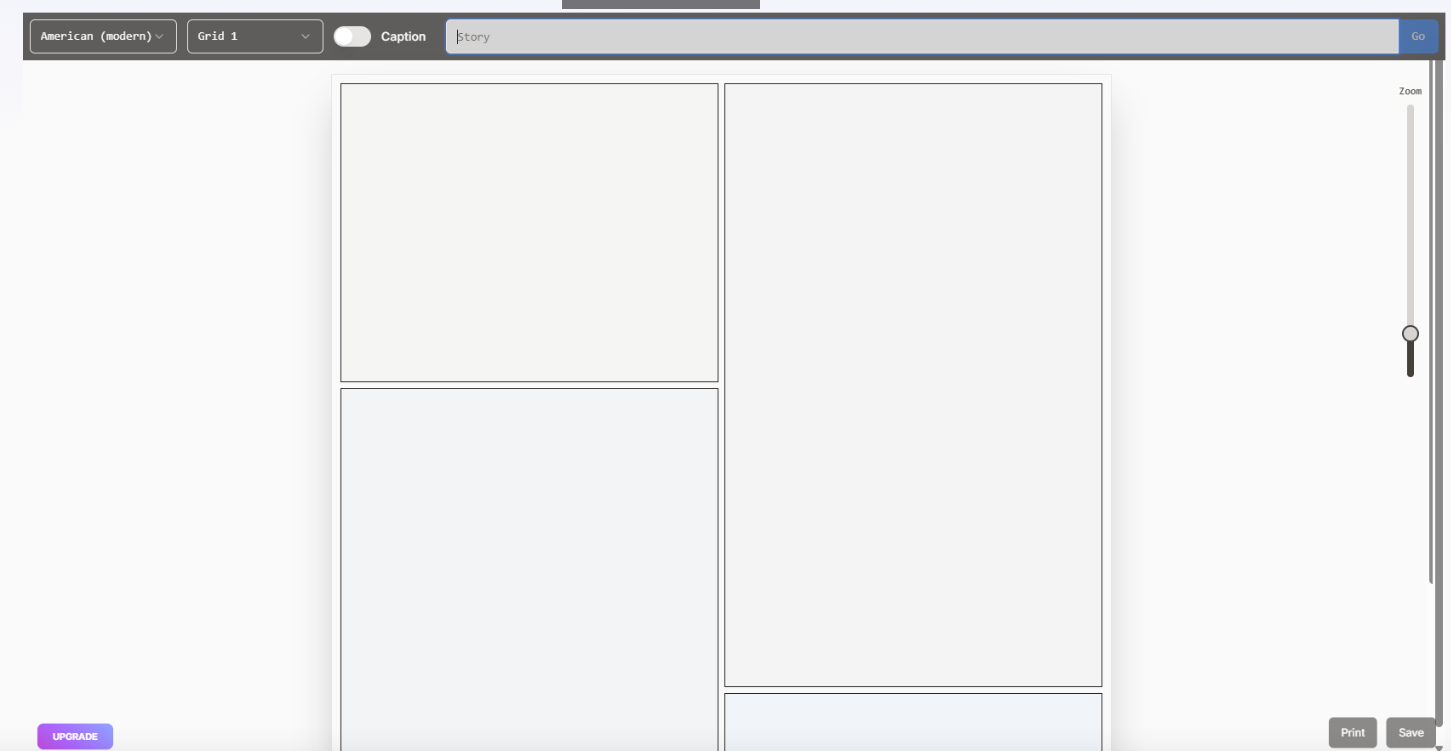This screenshot has height=751, width=1451.
Task: Select the lower-left comic panel
Action: click(x=529, y=568)
